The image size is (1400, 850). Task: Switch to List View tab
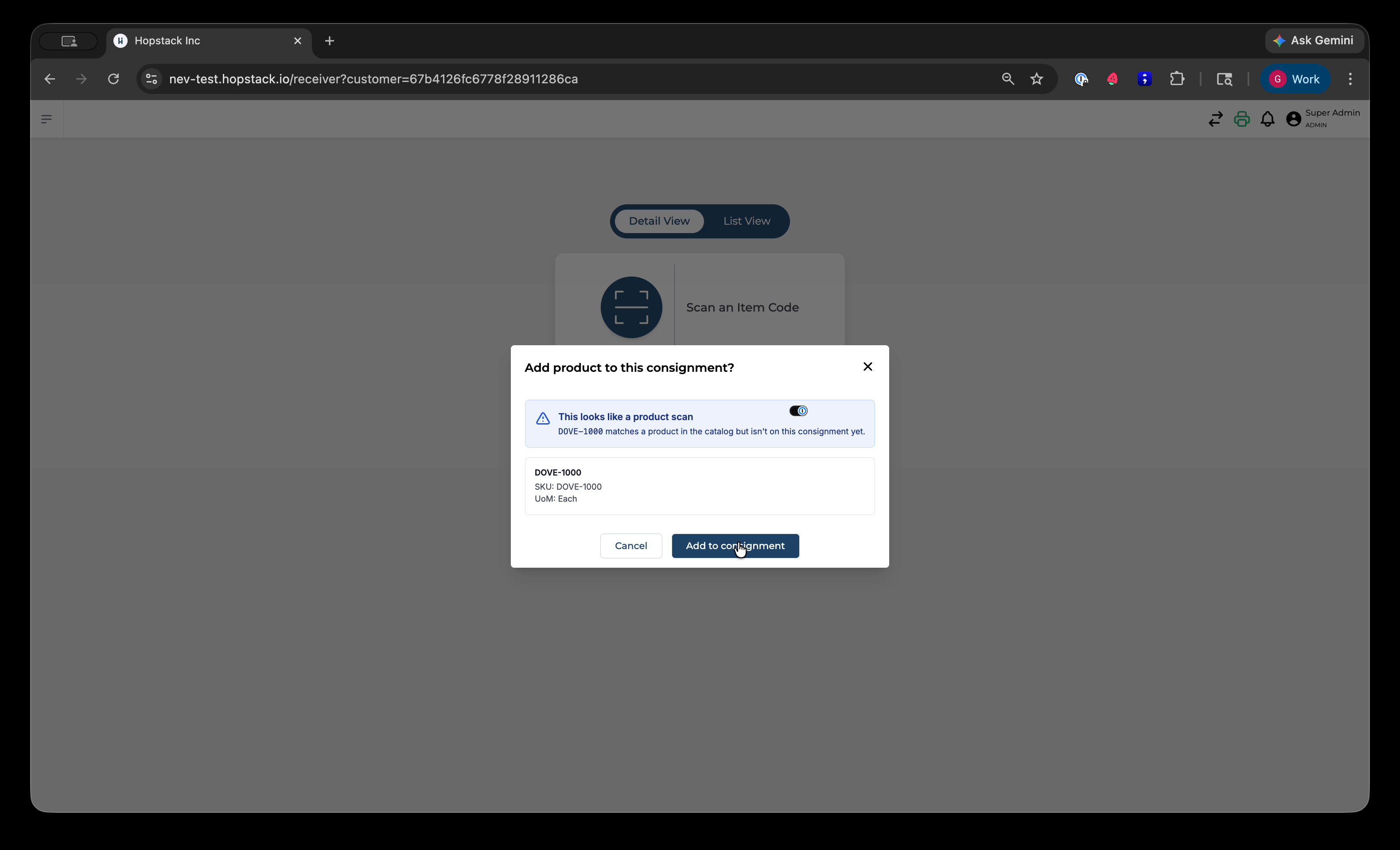point(747,221)
